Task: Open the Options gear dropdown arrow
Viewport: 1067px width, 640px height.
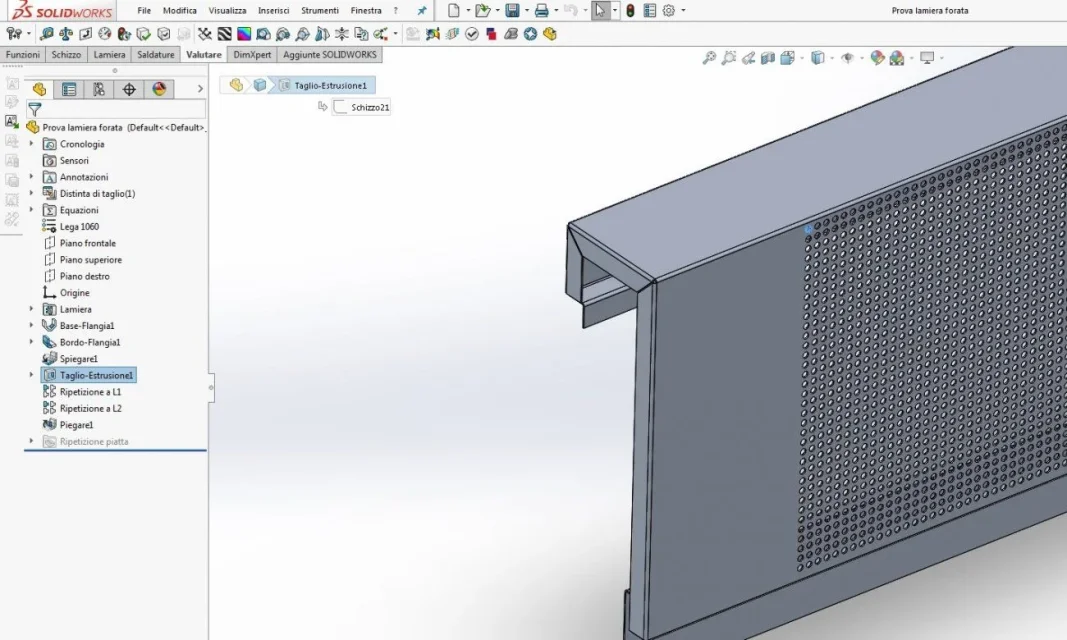Action: coord(683,10)
